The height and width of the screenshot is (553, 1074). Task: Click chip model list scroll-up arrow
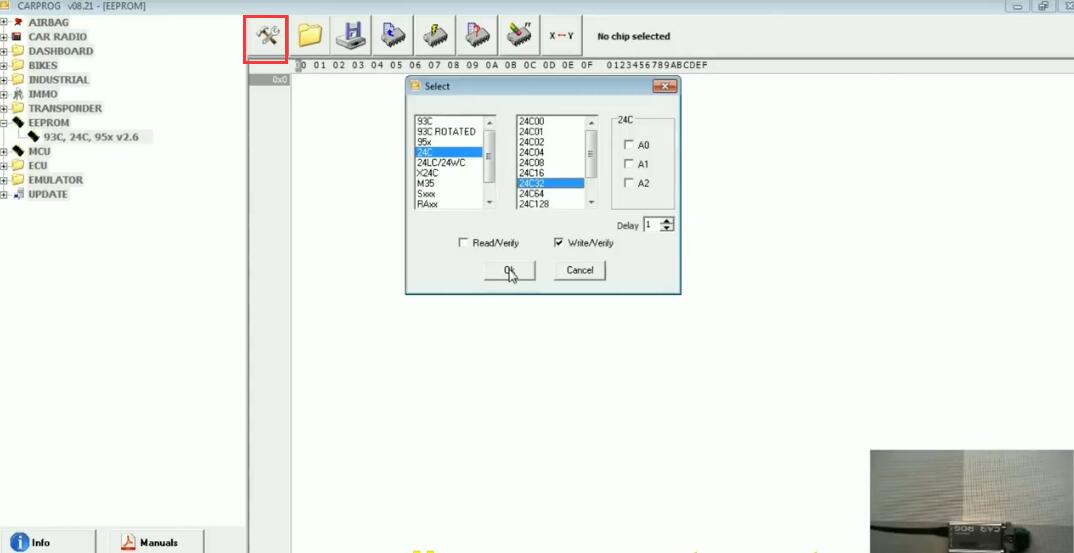click(x=590, y=122)
